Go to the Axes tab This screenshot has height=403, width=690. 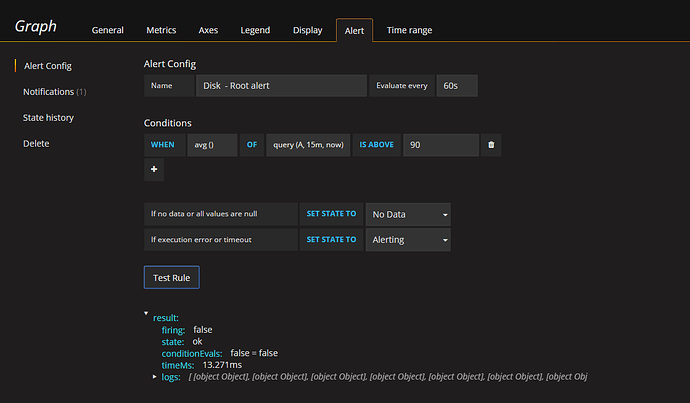(x=210, y=30)
